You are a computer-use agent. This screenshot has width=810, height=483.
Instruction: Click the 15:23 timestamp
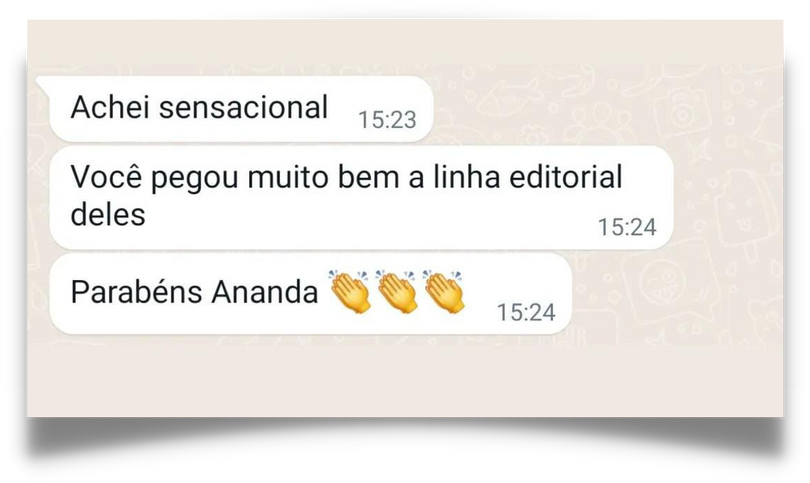[x=387, y=120]
